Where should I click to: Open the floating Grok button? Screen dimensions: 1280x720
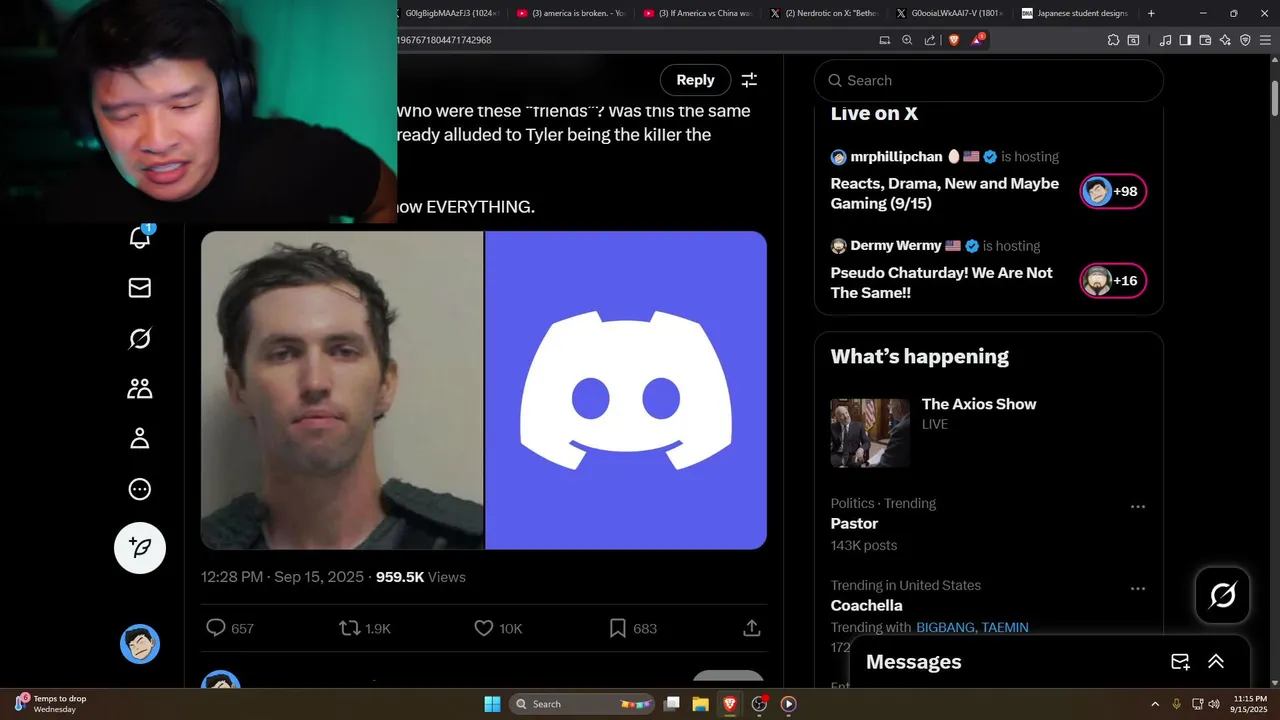[x=1223, y=595]
